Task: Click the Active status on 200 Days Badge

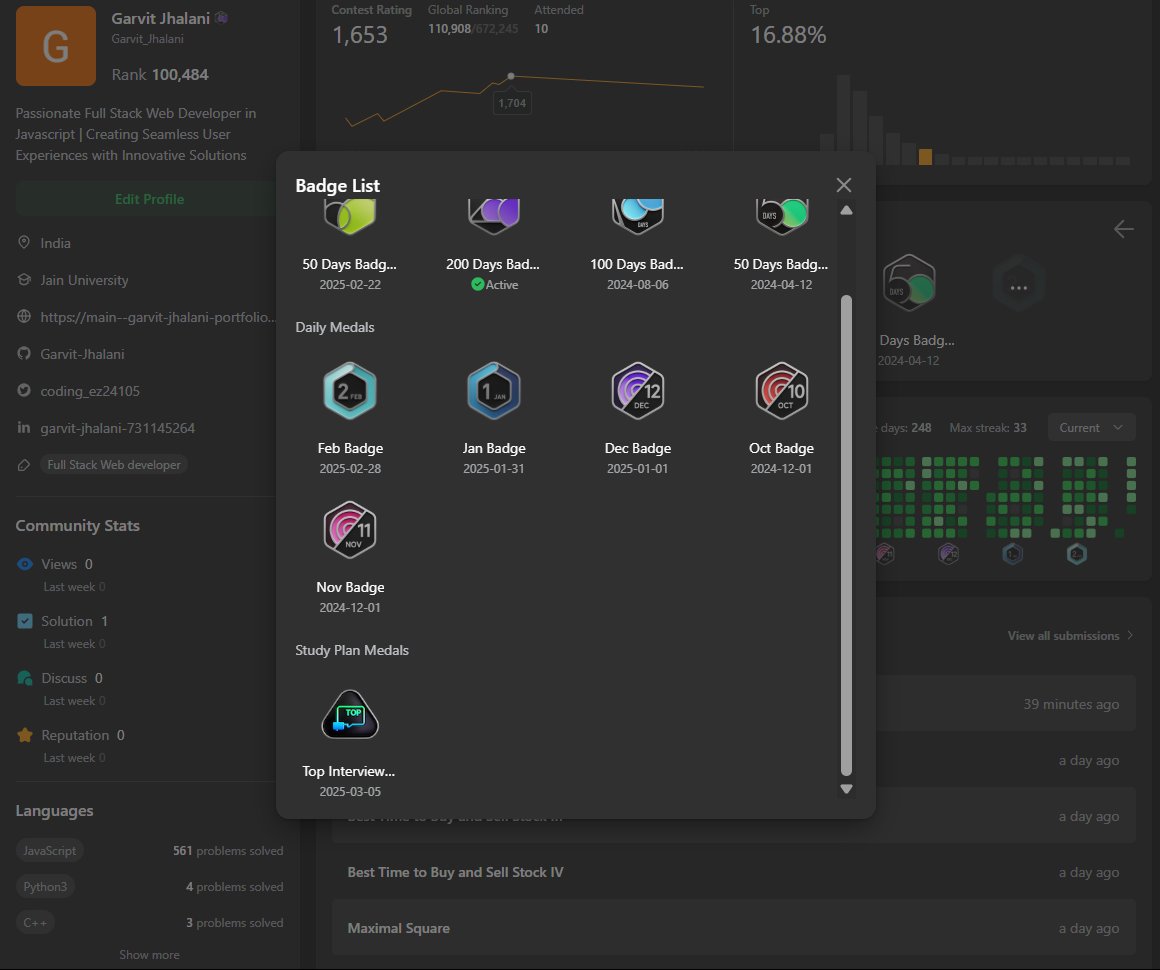Action: tap(494, 285)
